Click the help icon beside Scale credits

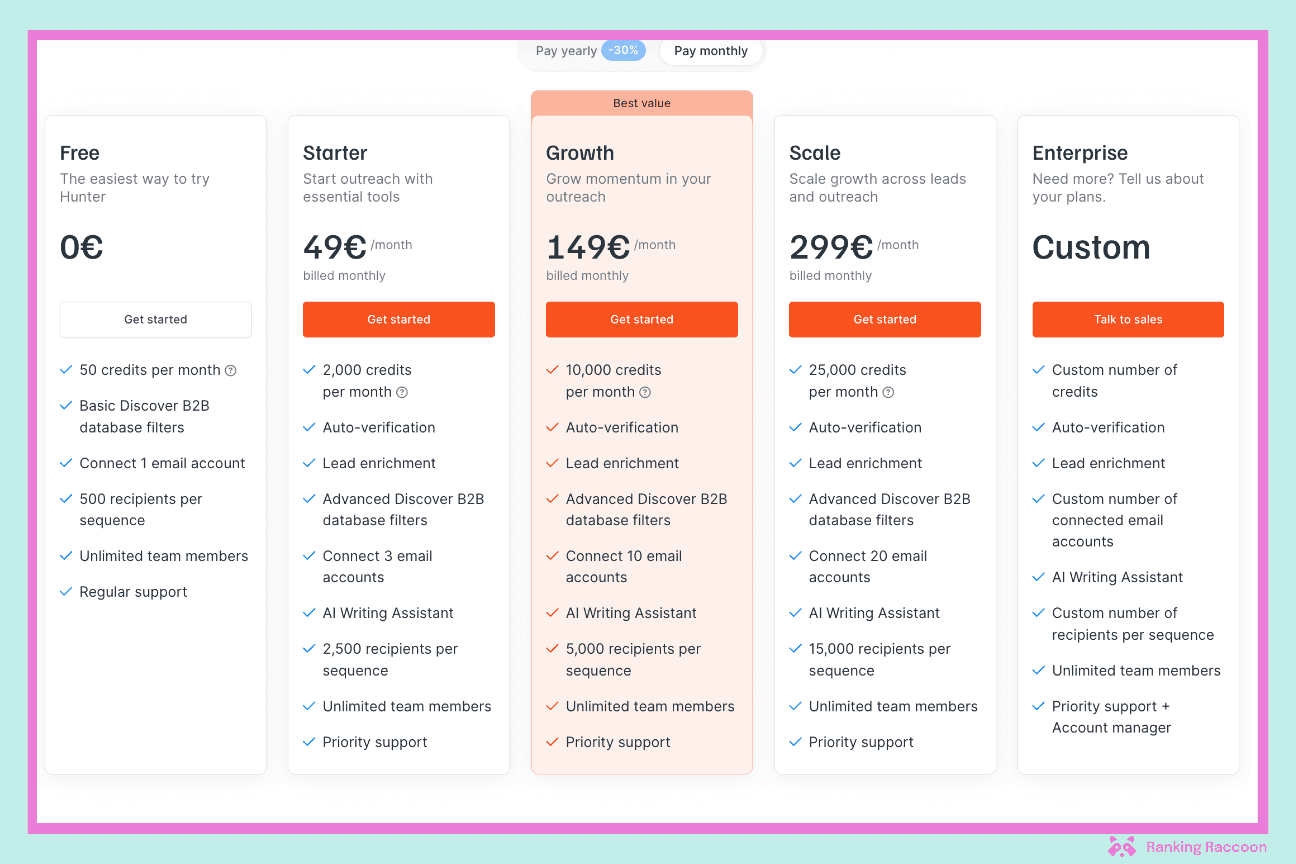click(x=888, y=393)
